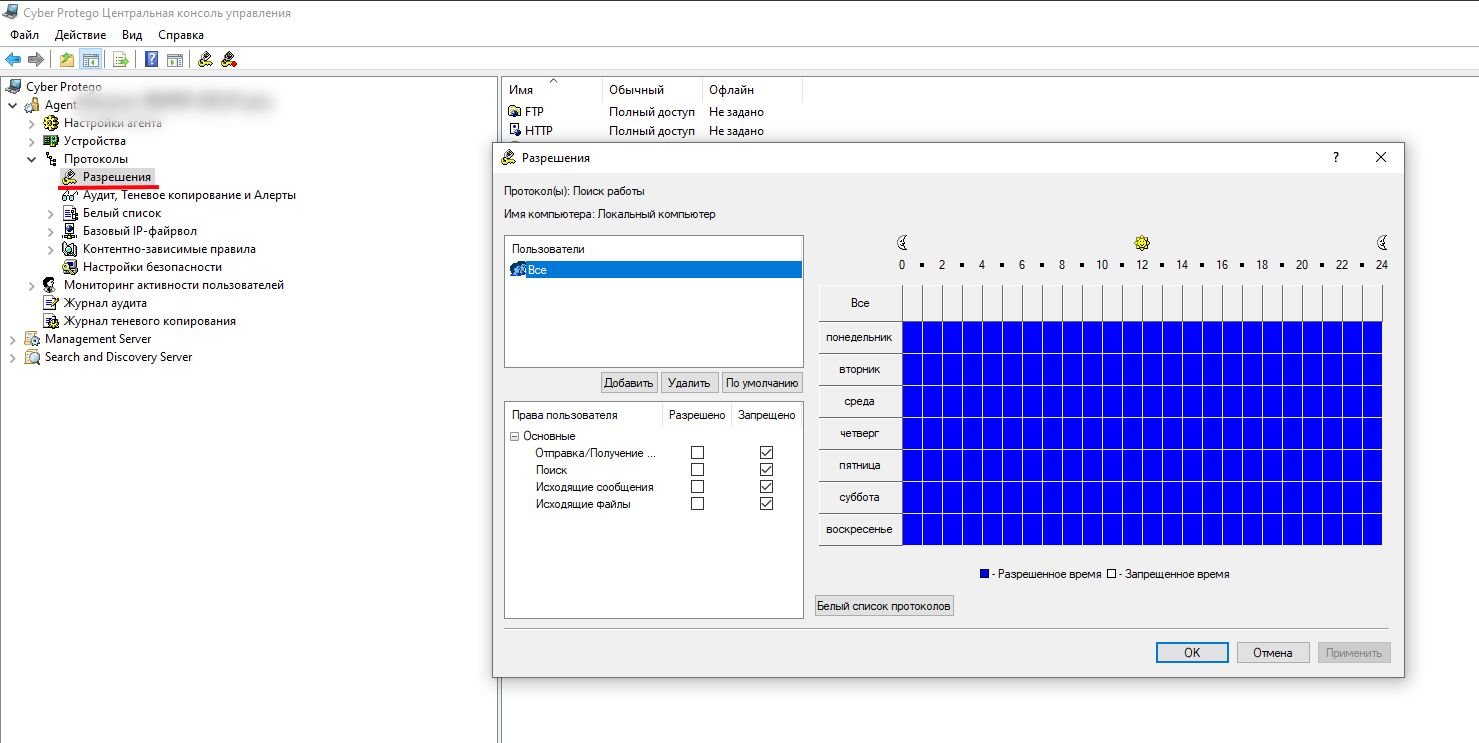Click the Forward arrow toolbar icon
The width and height of the screenshot is (1479, 743).
[36, 60]
